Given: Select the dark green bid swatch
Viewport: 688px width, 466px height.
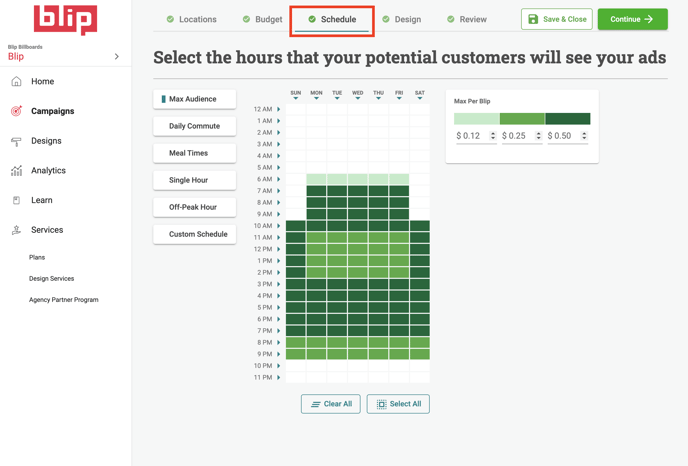Looking at the screenshot, I should point(568,118).
